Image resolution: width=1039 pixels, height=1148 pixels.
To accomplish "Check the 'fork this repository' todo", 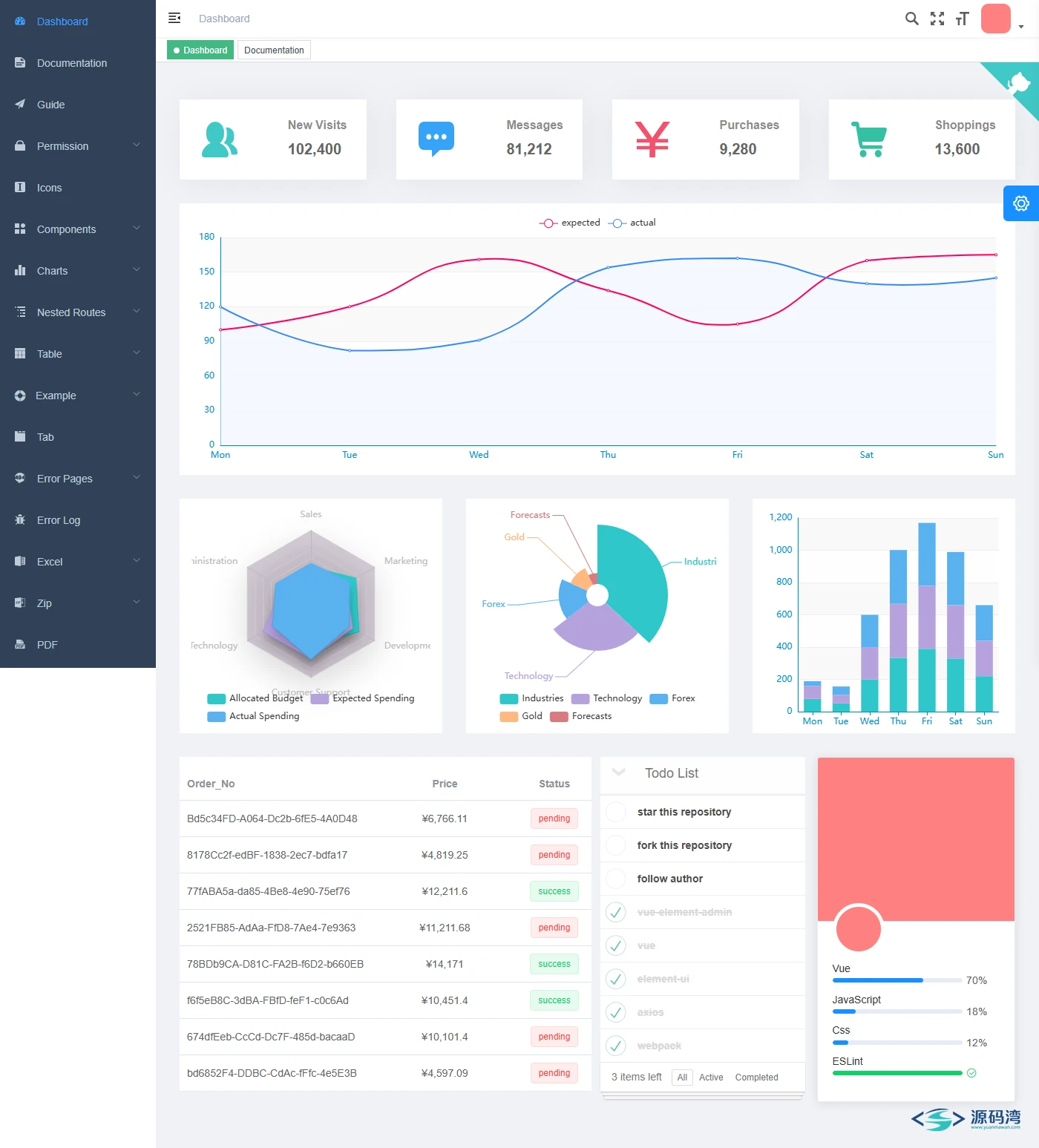I will [x=616, y=845].
